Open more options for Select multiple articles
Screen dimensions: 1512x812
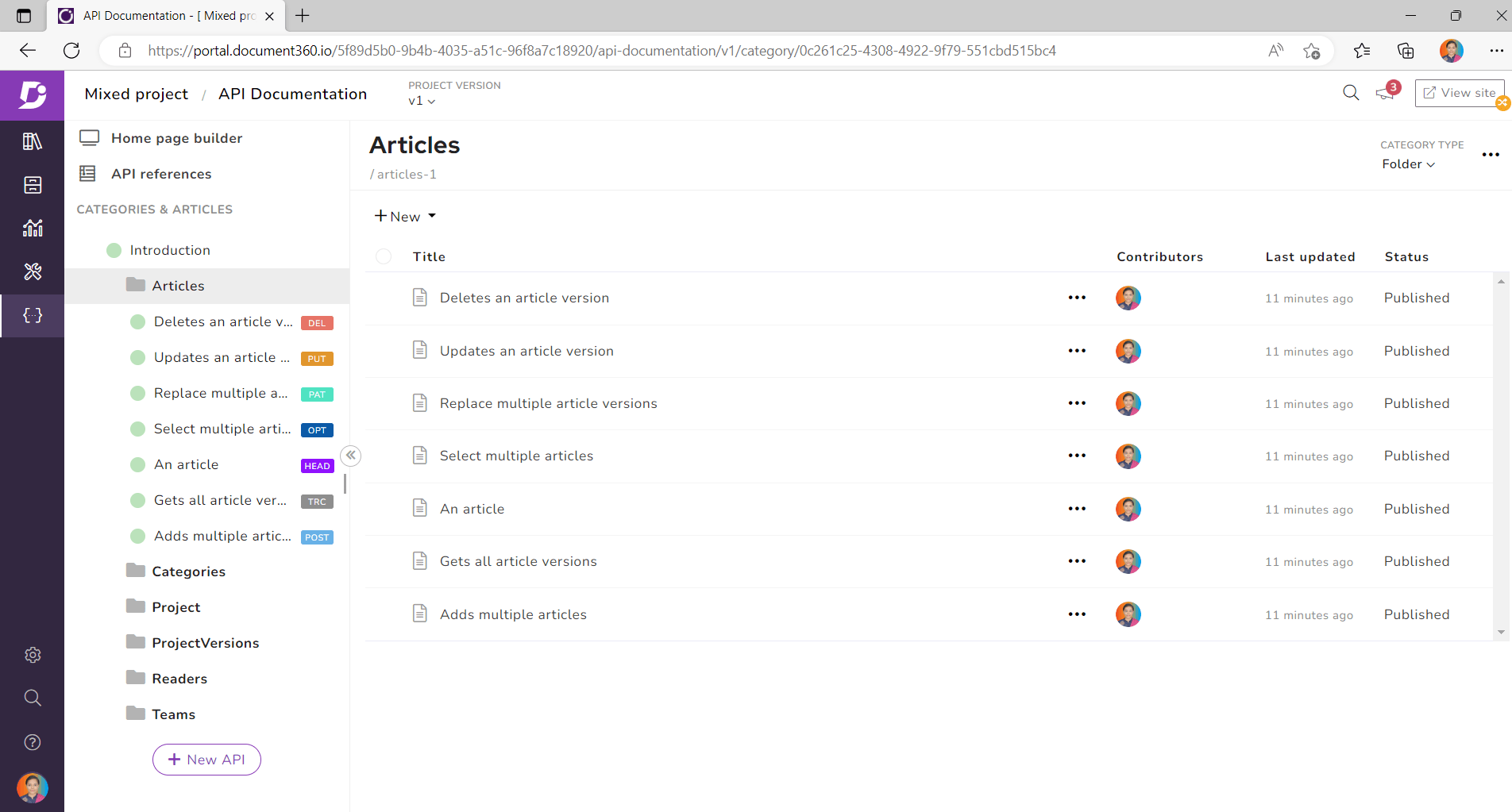1077,456
